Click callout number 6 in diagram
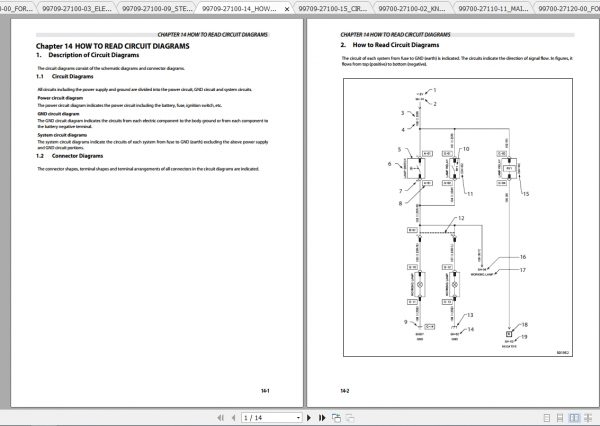 tap(390, 164)
